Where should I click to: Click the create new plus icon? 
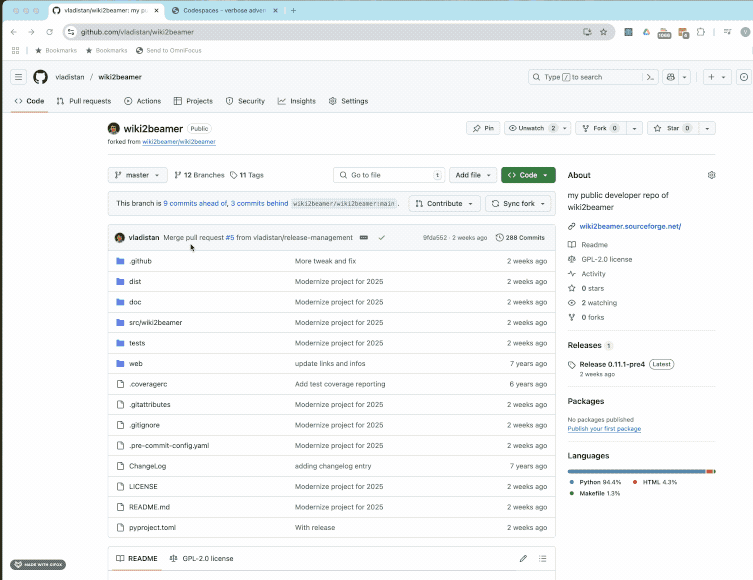[711, 77]
